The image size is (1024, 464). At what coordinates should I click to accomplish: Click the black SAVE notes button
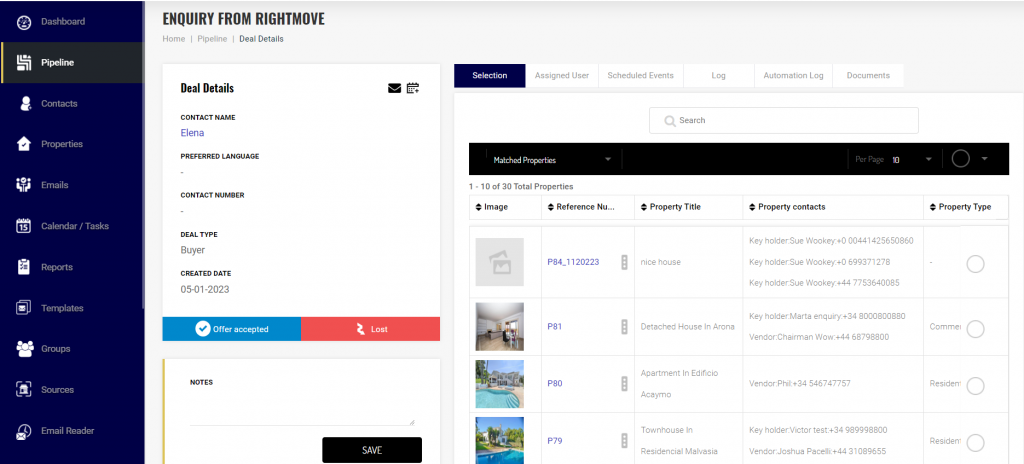coord(371,450)
